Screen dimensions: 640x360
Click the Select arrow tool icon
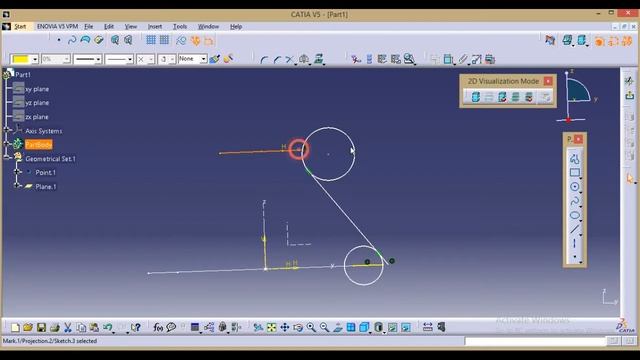click(x=629, y=178)
